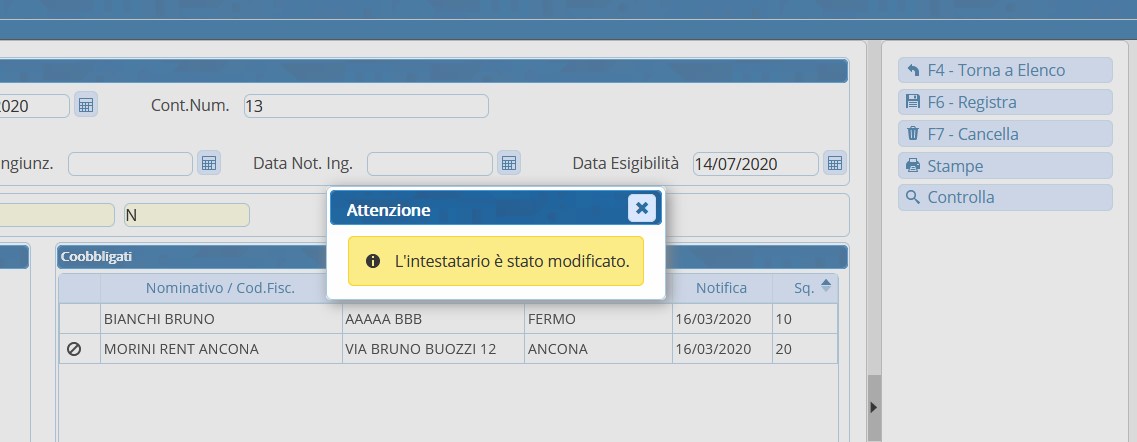The width and height of the screenshot is (1137, 442).
Task: Close the Attenzione dialog
Action: [641, 208]
